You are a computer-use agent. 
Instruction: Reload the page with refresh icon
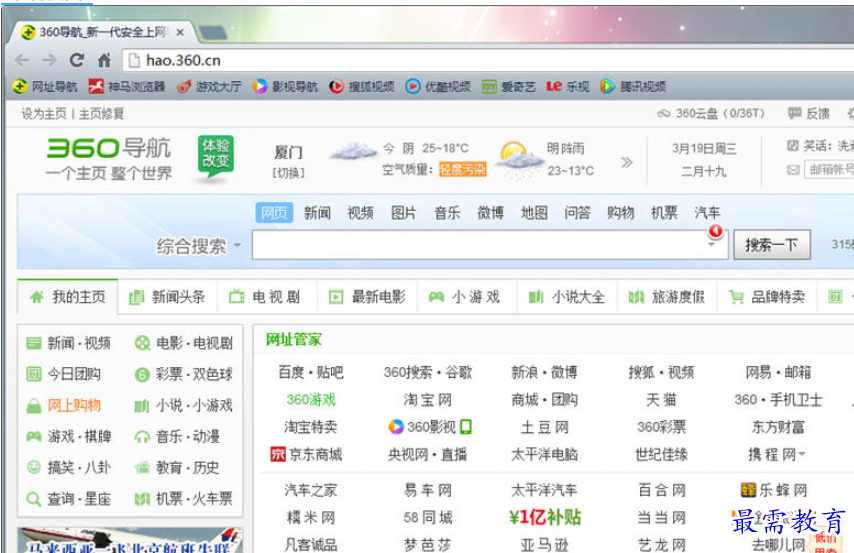(x=77, y=60)
